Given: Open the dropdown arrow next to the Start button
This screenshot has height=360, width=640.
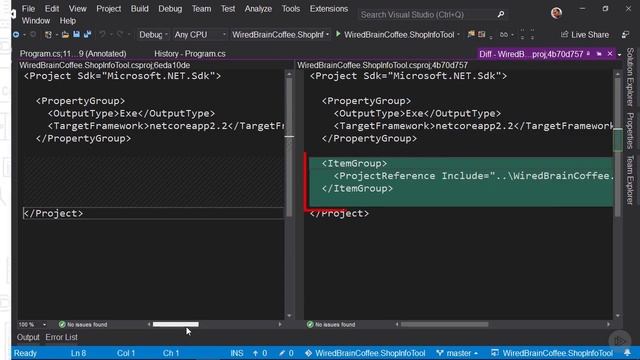Looking at the screenshot, I should [458, 35].
